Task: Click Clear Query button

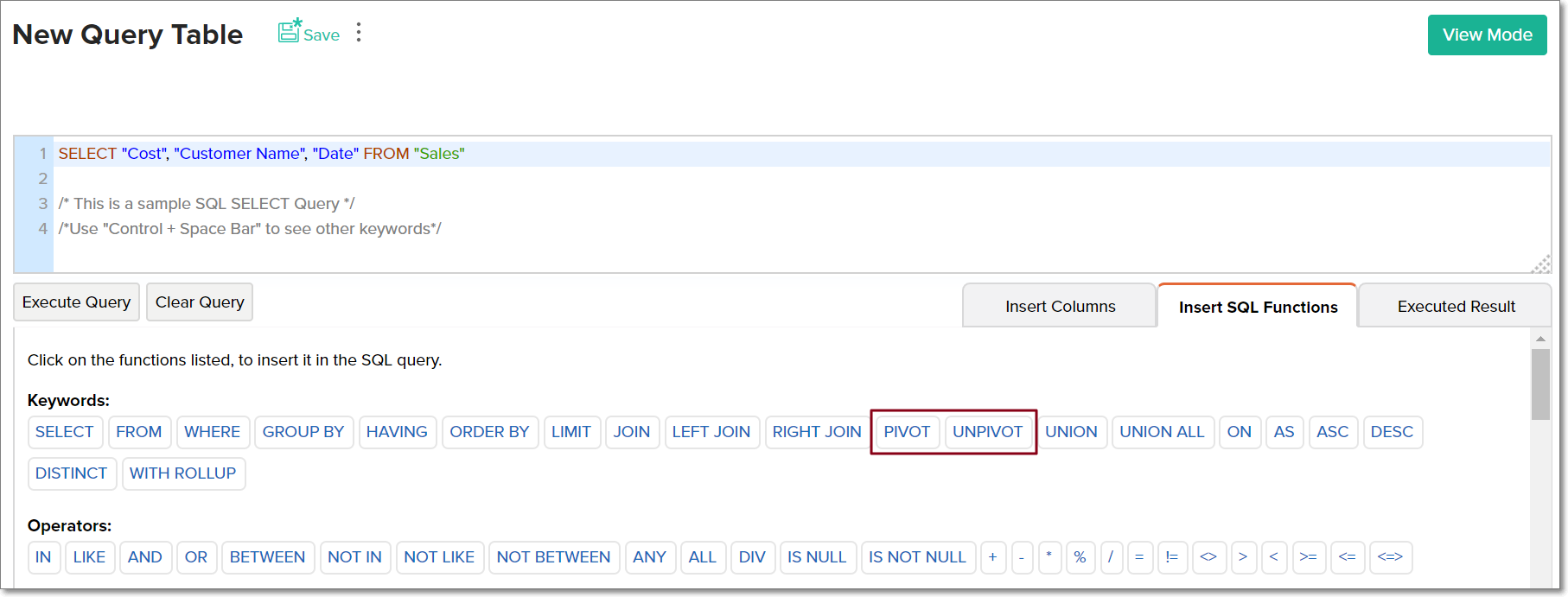Action: [200, 302]
